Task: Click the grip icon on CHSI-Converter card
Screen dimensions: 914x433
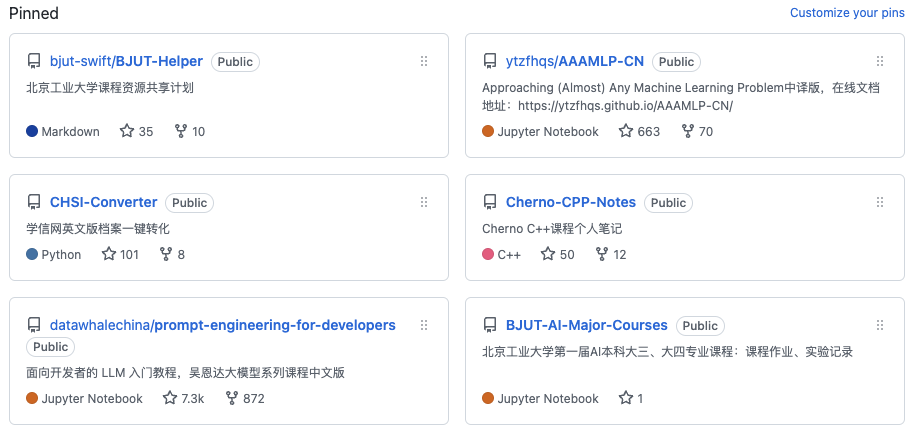Action: pyautogui.click(x=424, y=202)
